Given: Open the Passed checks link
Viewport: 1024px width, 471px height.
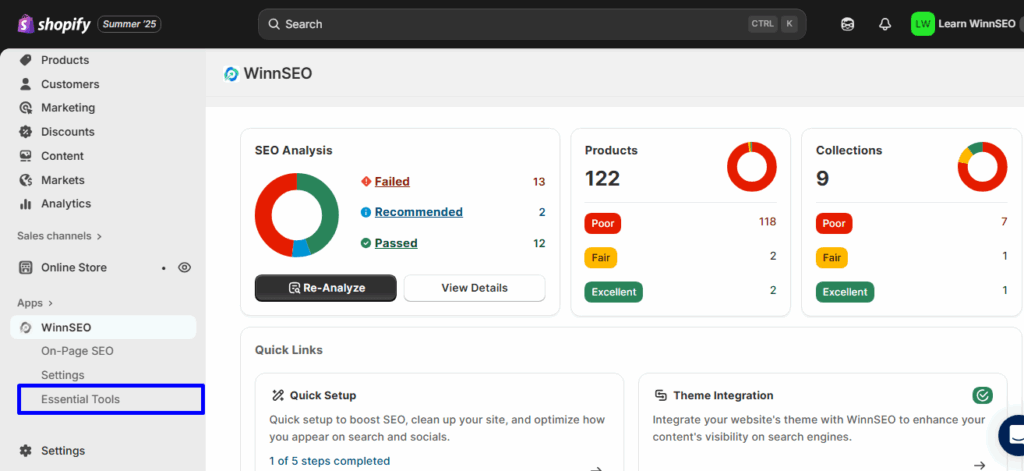Looking at the screenshot, I should (x=396, y=244).
